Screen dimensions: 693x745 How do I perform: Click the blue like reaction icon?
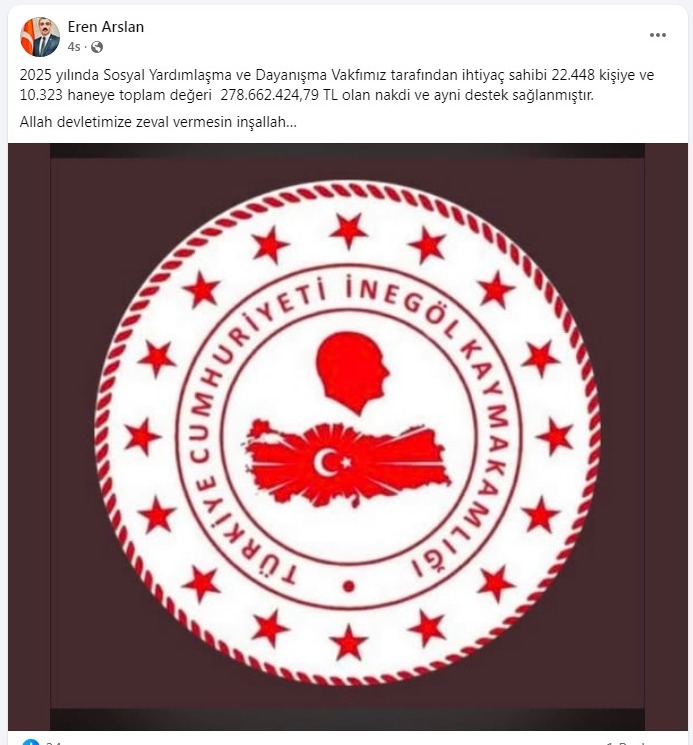pos(31,742)
